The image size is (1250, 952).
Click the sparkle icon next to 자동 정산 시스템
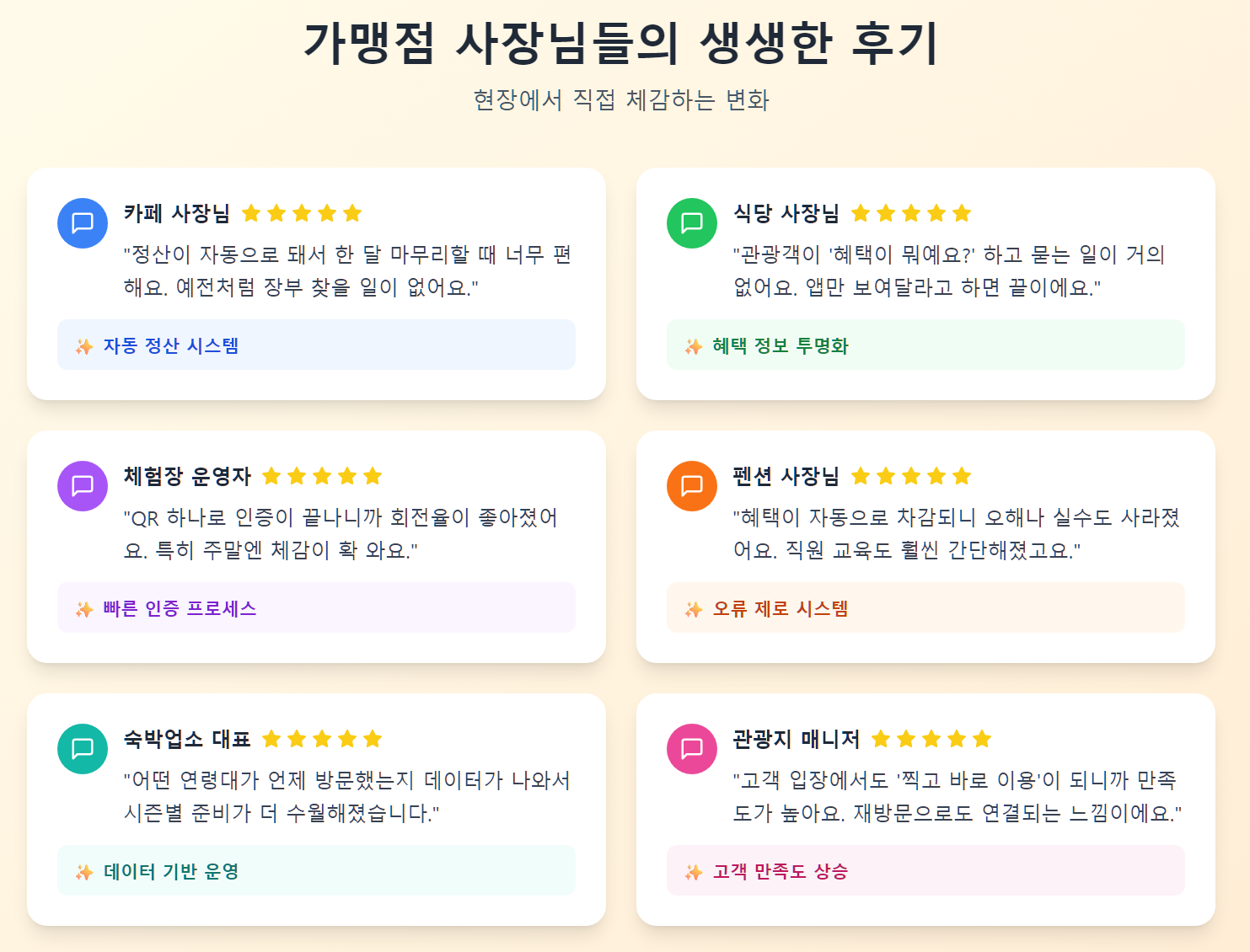(x=84, y=346)
